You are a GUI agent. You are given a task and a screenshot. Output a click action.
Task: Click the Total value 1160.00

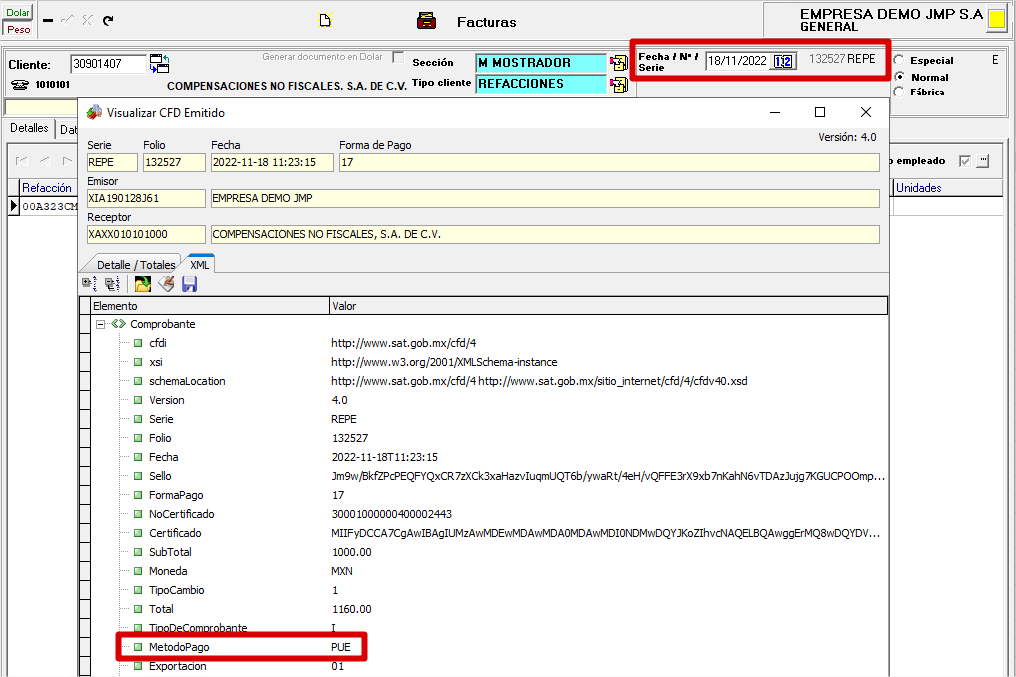(x=352, y=609)
